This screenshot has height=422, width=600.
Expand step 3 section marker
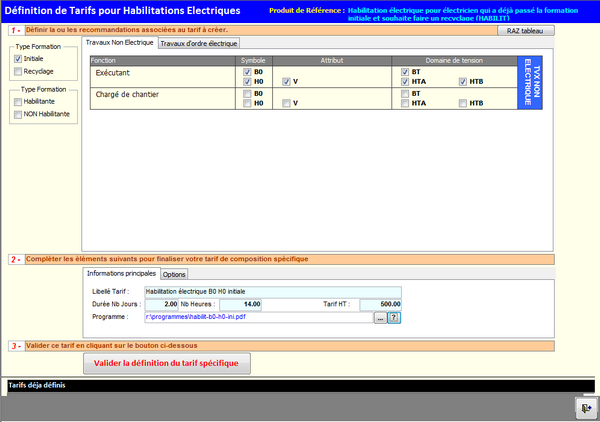tap(15, 346)
